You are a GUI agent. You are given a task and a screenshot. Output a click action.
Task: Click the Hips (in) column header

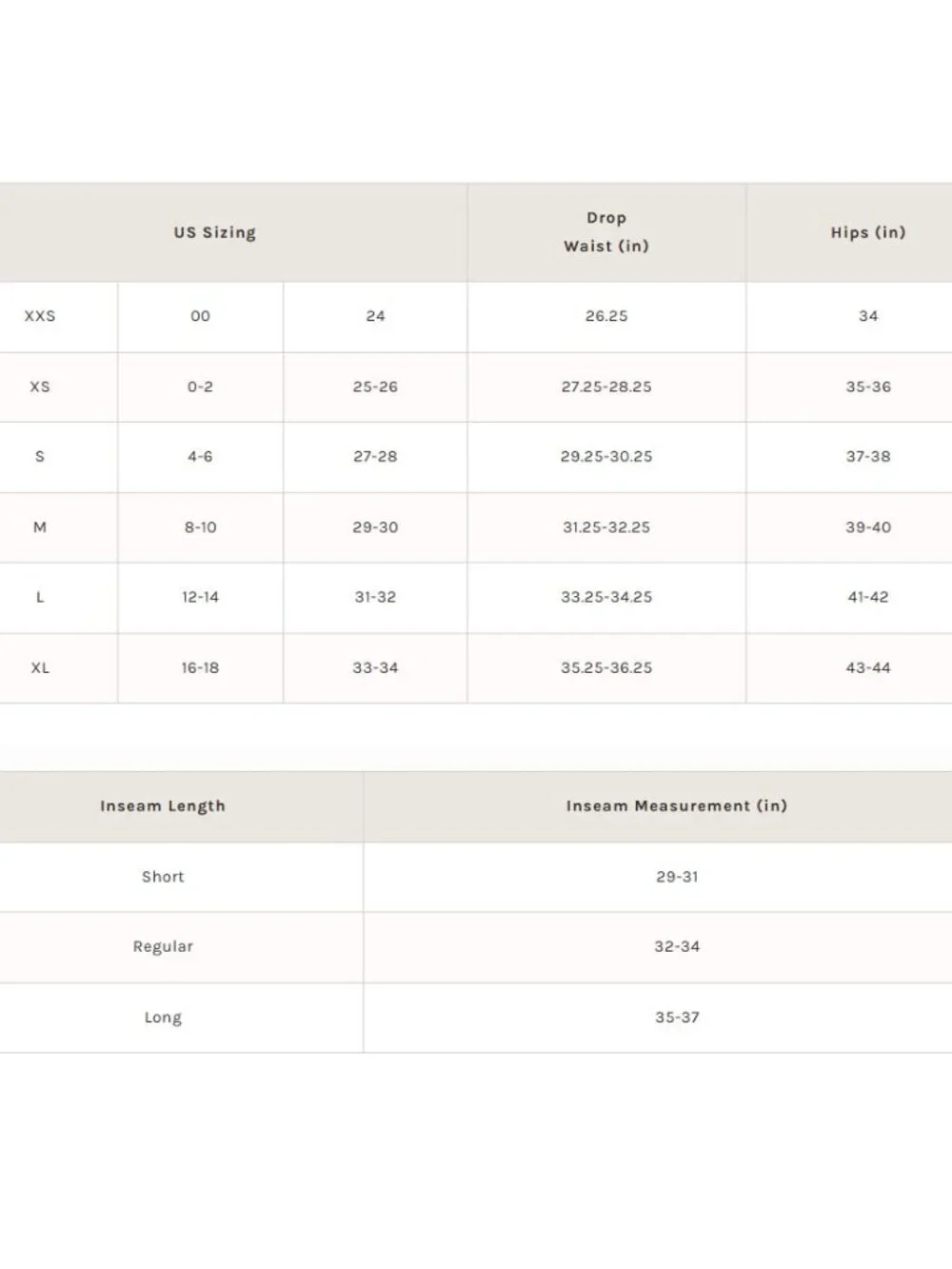(x=868, y=232)
